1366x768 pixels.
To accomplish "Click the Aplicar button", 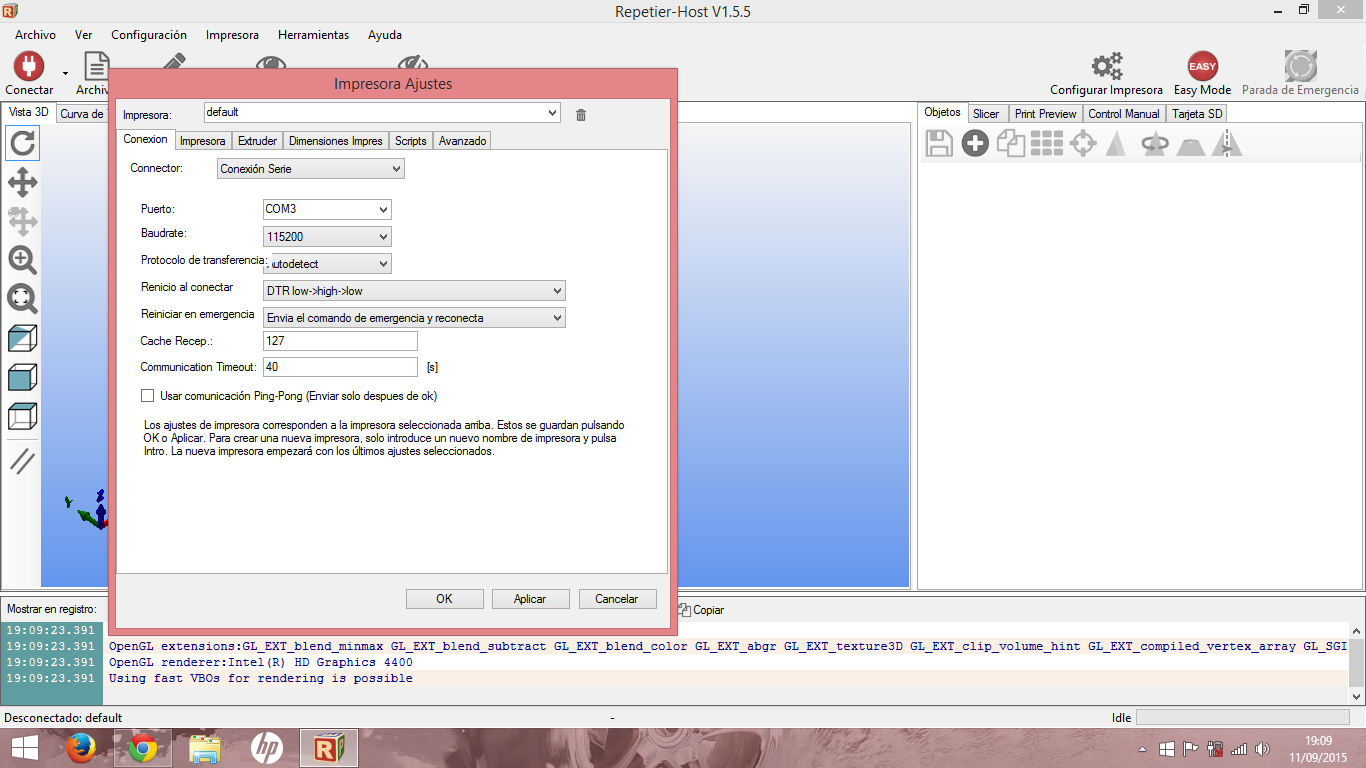I will click(x=530, y=599).
